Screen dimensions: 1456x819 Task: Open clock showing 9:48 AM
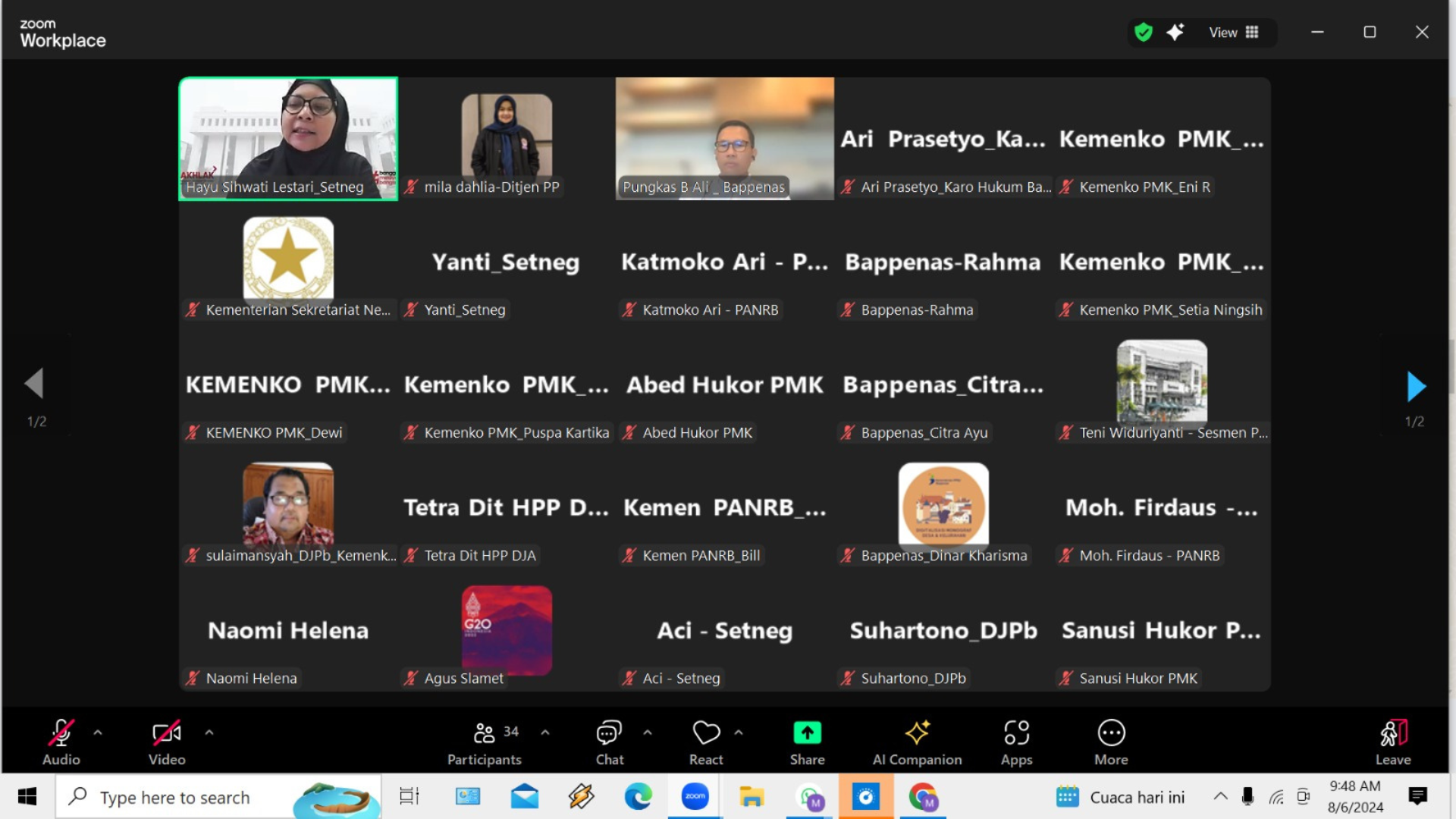click(x=1355, y=796)
